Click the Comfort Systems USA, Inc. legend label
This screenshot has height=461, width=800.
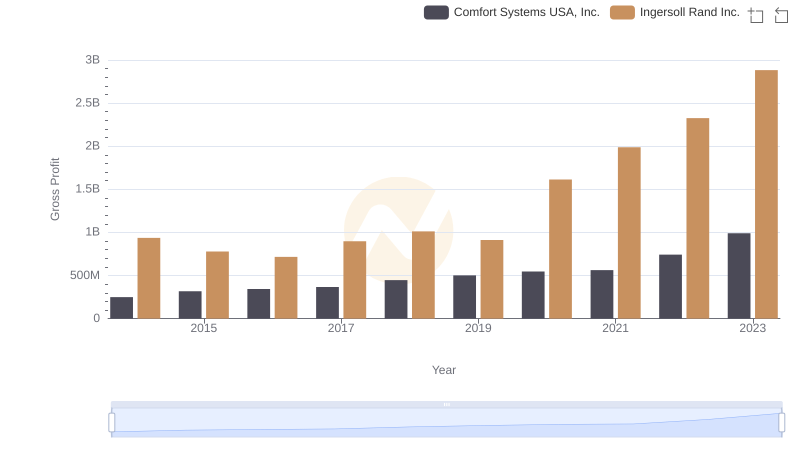pyautogui.click(x=527, y=12)
